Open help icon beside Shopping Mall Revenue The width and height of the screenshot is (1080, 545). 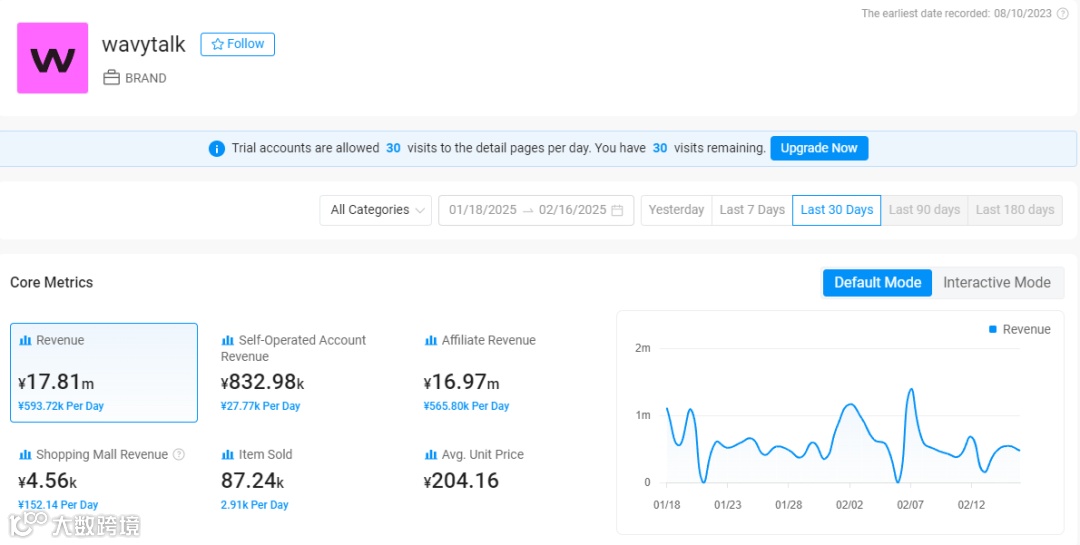(x=178, y=455)
